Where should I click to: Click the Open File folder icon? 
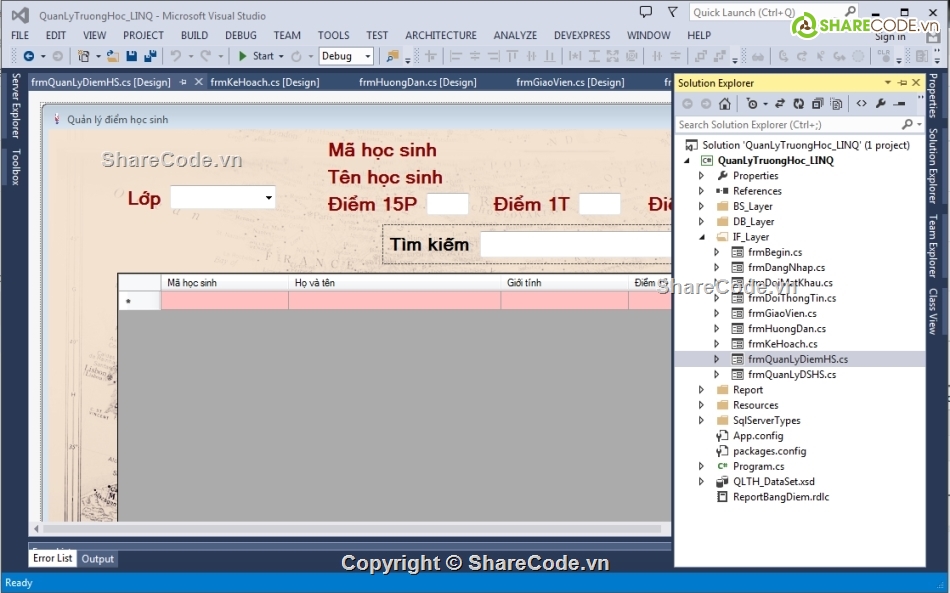pyautogui.click(x=113, y=56)
